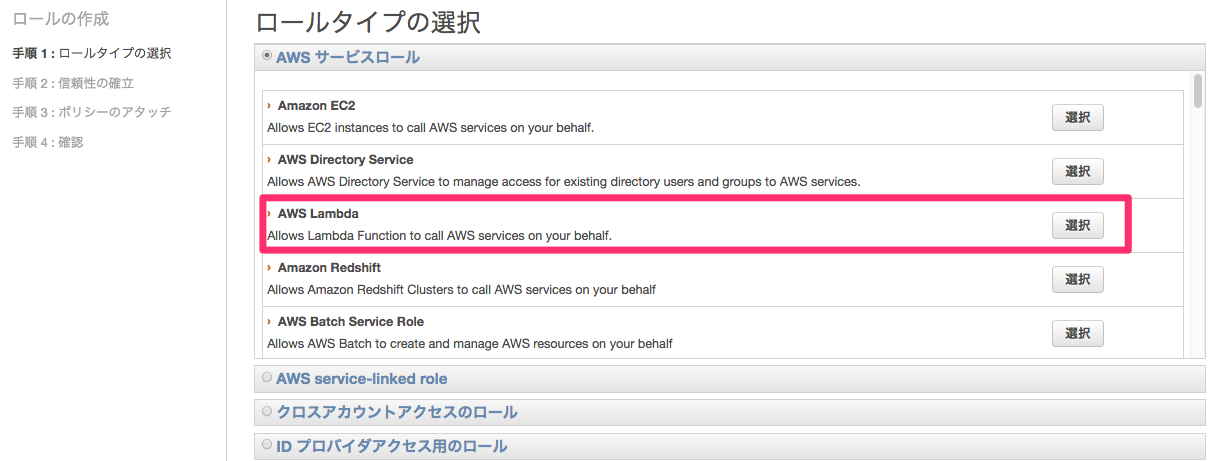Click the 選択 button for Amazon EC2
Image resolution: width=1212 pixels, height=461 pixels.
coord(1077,117)
